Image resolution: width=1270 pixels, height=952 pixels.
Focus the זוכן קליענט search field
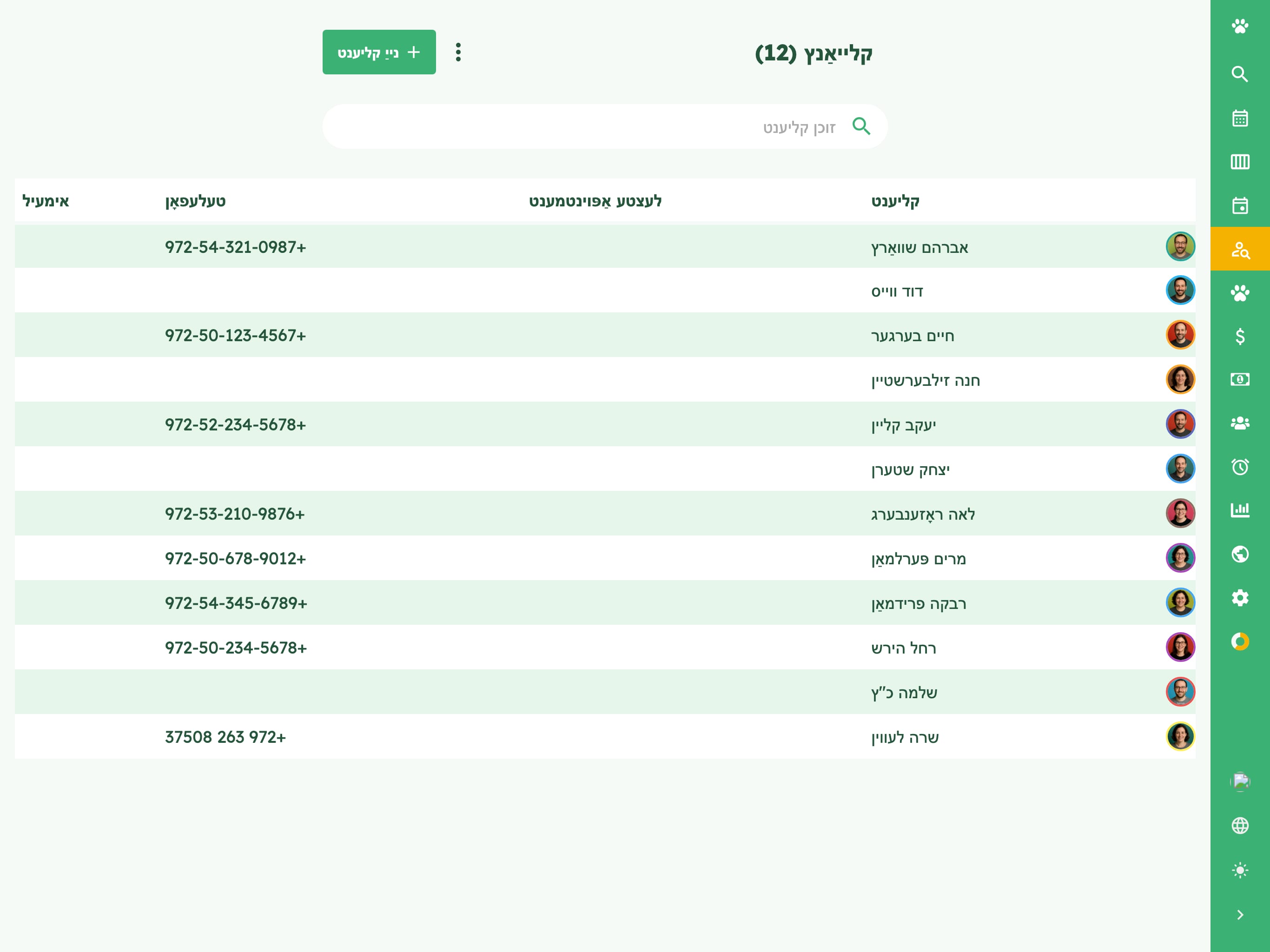[x=605, y=126]
